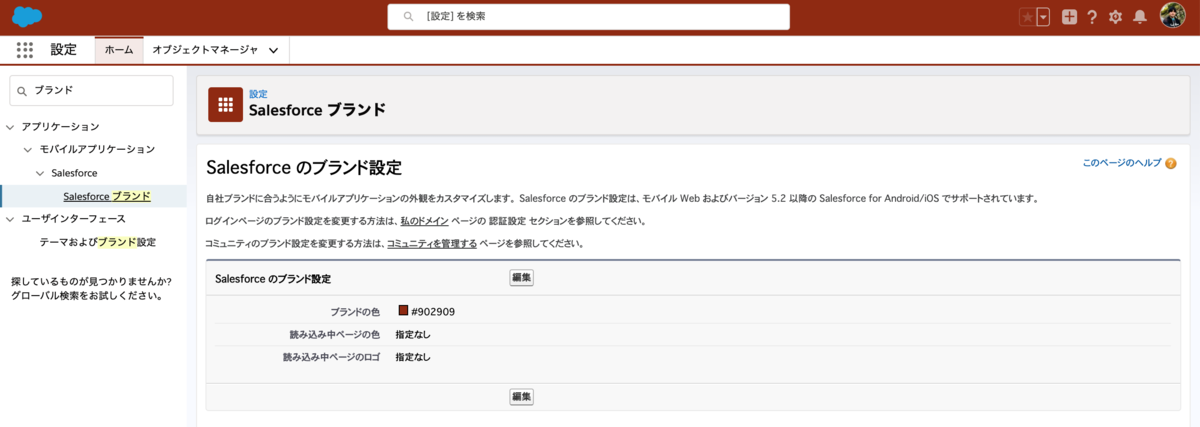Click the #902909 color value text
The height and width of the screenshot is (427, 1200).
click(x=433, y=312)
